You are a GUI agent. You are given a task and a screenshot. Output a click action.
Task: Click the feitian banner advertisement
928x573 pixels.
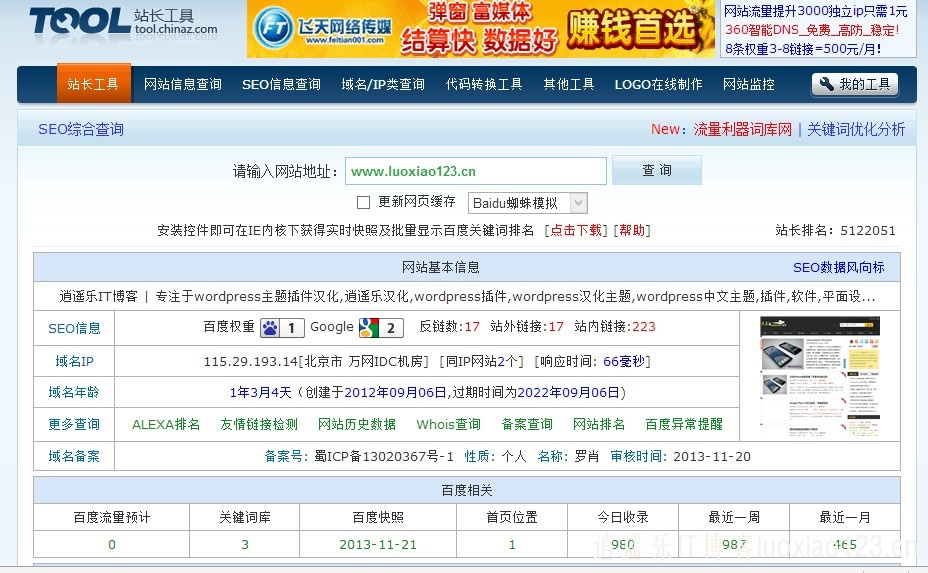(x=481, y=29)
